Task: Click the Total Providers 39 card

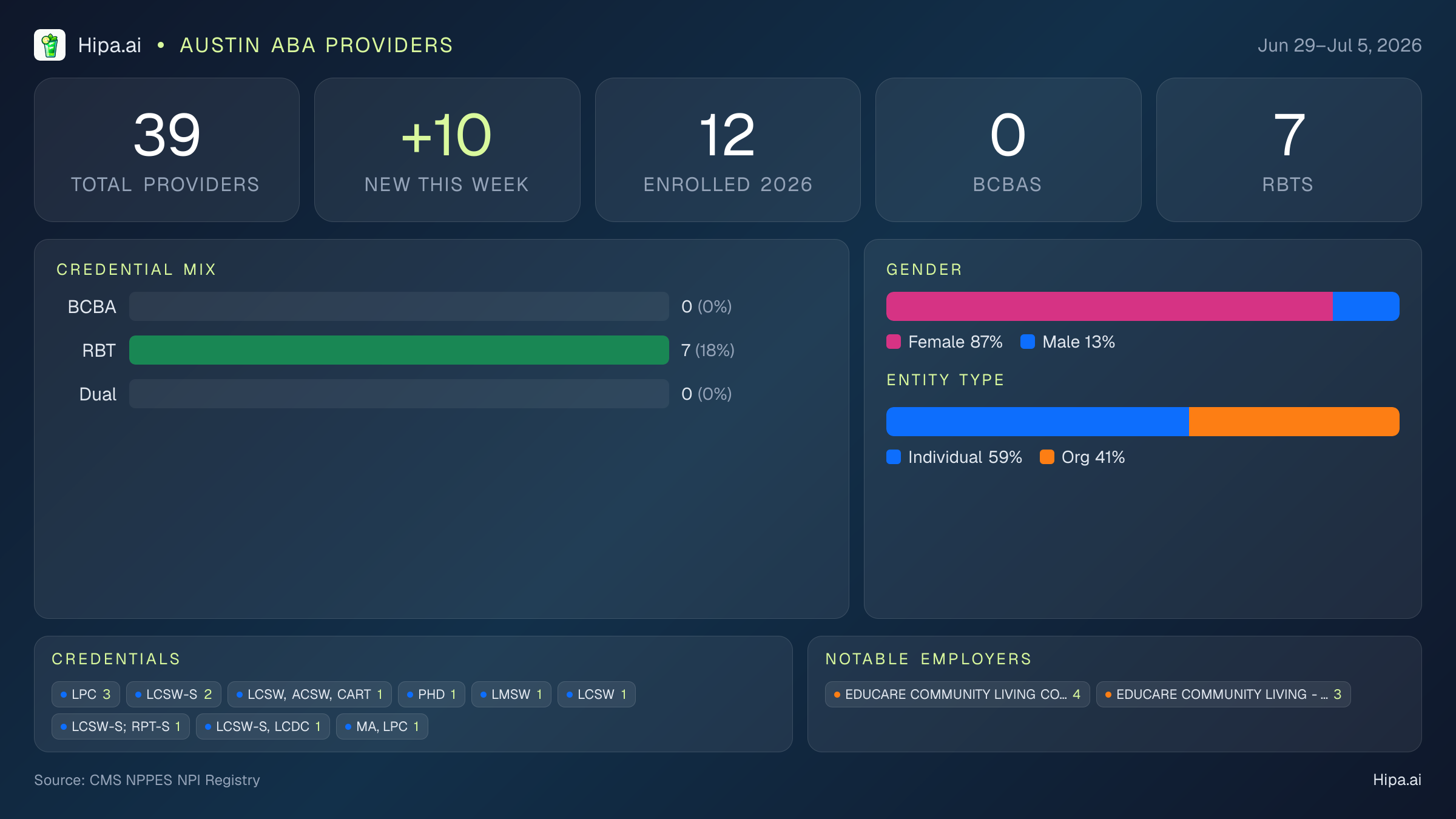Action: (167, 150)
